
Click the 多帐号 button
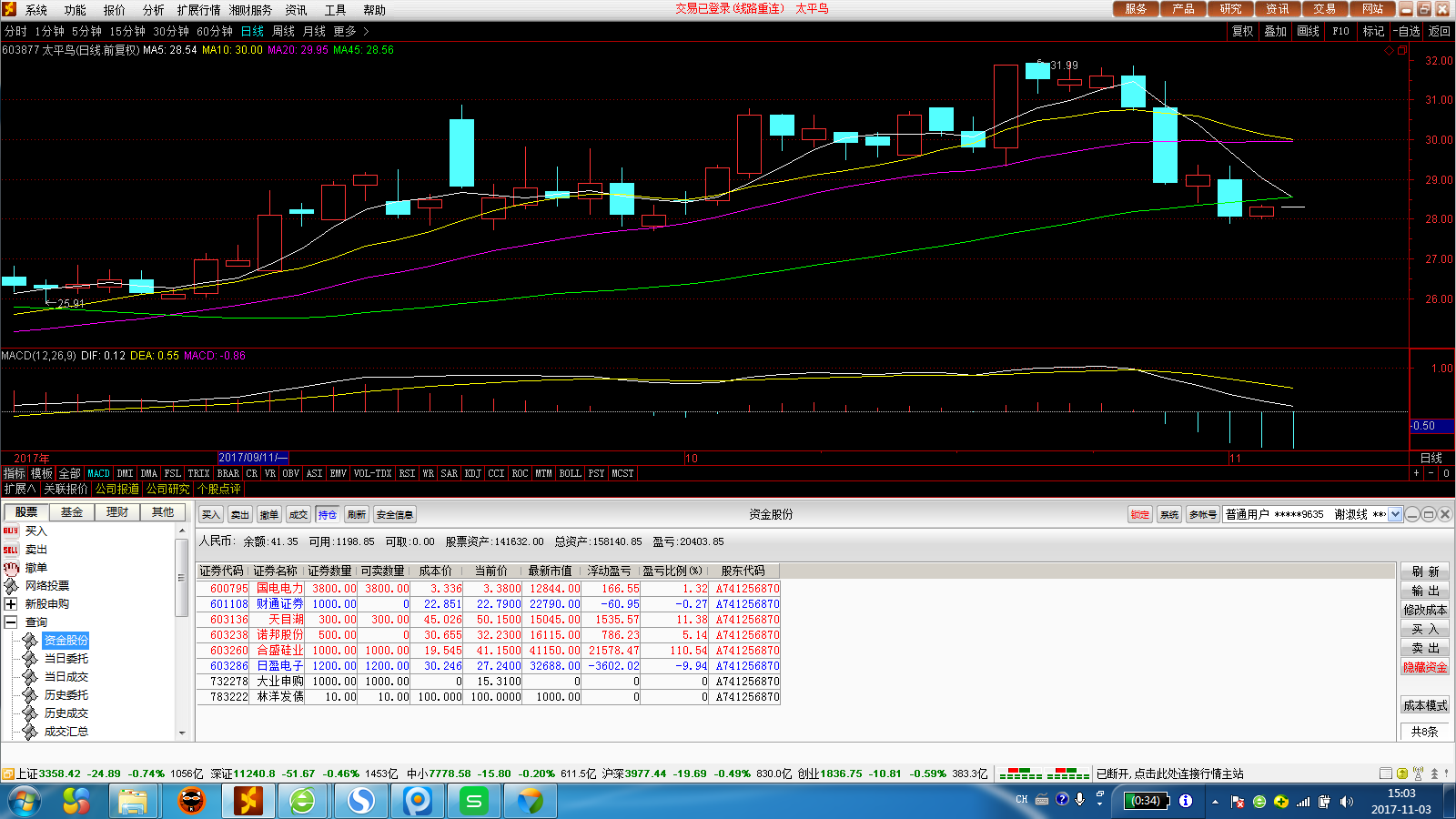tap(1203, 515)
